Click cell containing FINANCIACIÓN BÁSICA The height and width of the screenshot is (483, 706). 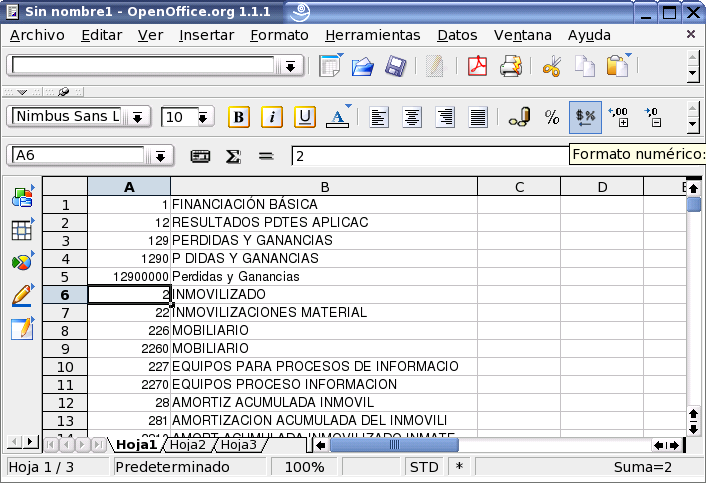[324, 204]
